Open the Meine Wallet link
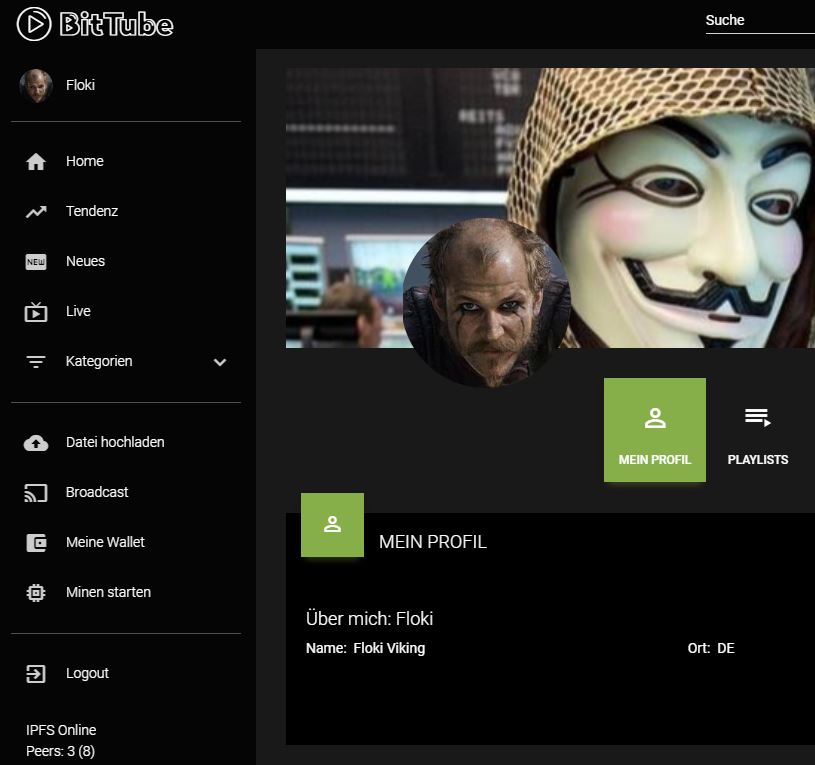Viewport: 815px width, 765px height. pyautogui.click(x=105, y=542)
